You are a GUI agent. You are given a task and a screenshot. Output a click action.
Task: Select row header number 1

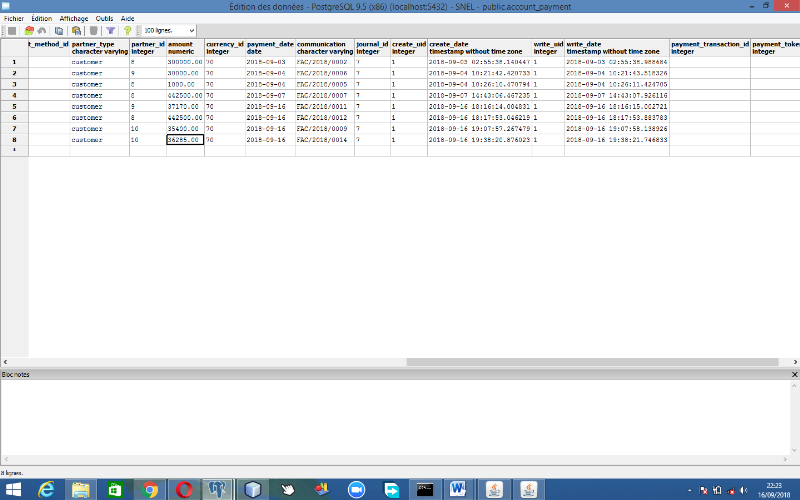tap(14, 62)
